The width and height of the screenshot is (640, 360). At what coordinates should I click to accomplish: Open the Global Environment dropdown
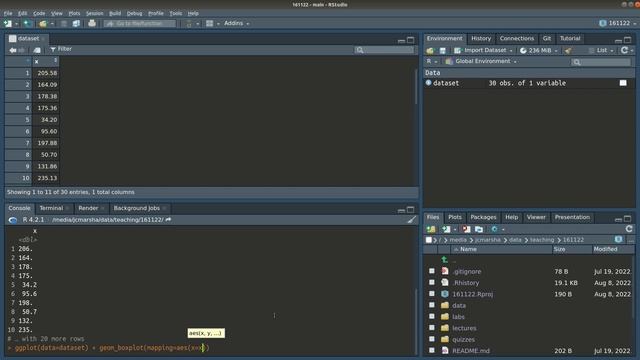tap(482, 61)
